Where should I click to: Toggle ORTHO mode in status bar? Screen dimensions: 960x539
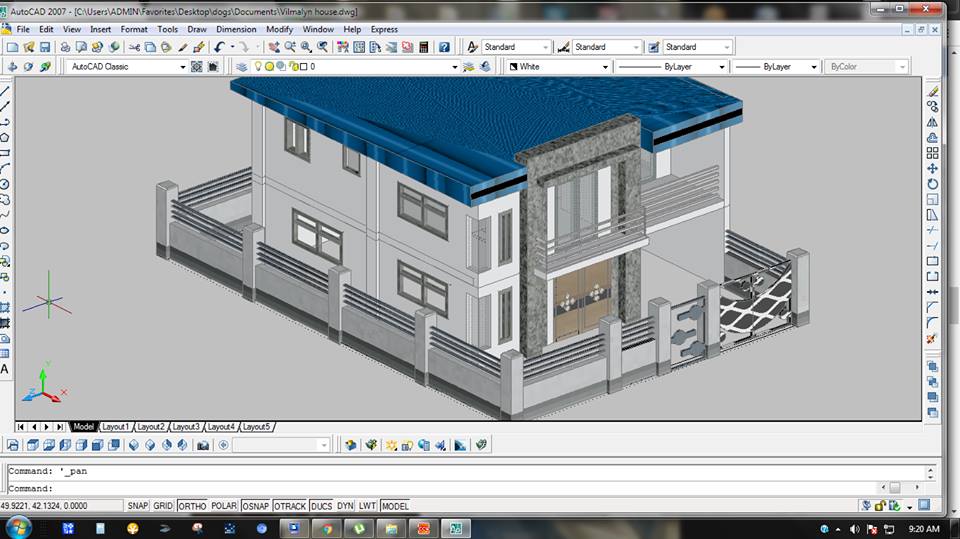[x=191, y=506]
